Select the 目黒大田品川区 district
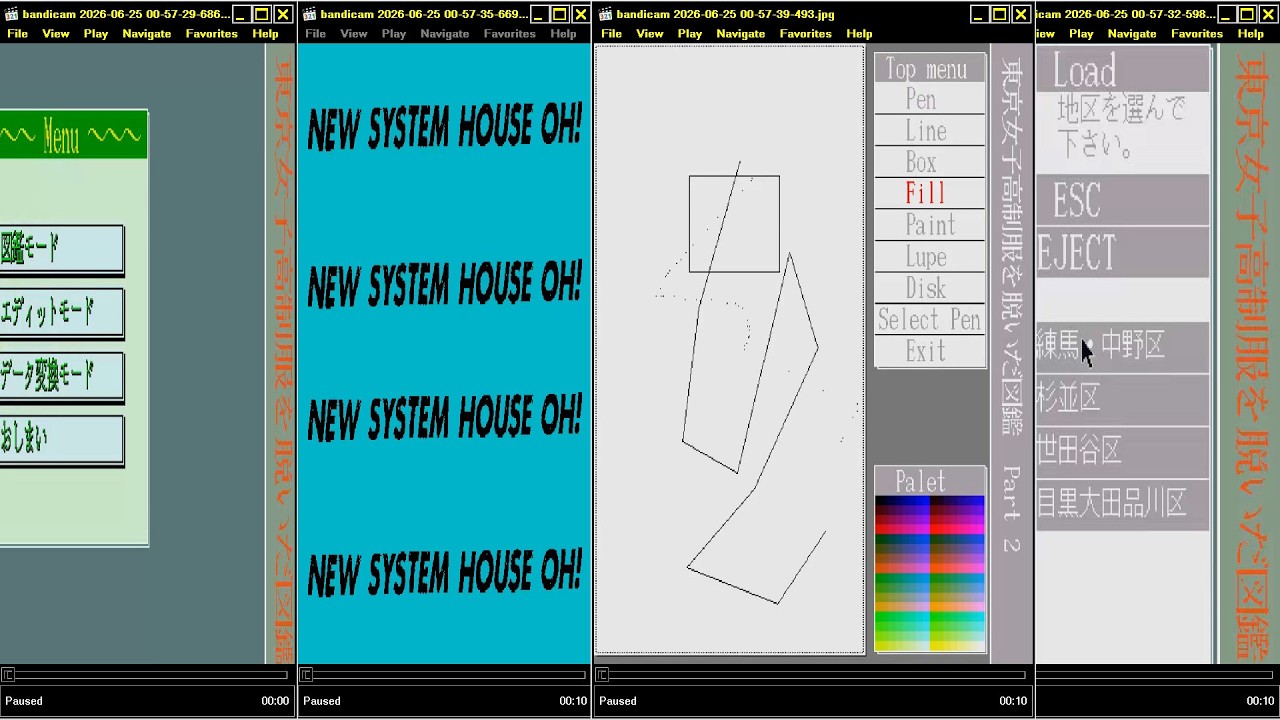Viewport: 1280px width, 720px height. click(x=1122, y=504)
